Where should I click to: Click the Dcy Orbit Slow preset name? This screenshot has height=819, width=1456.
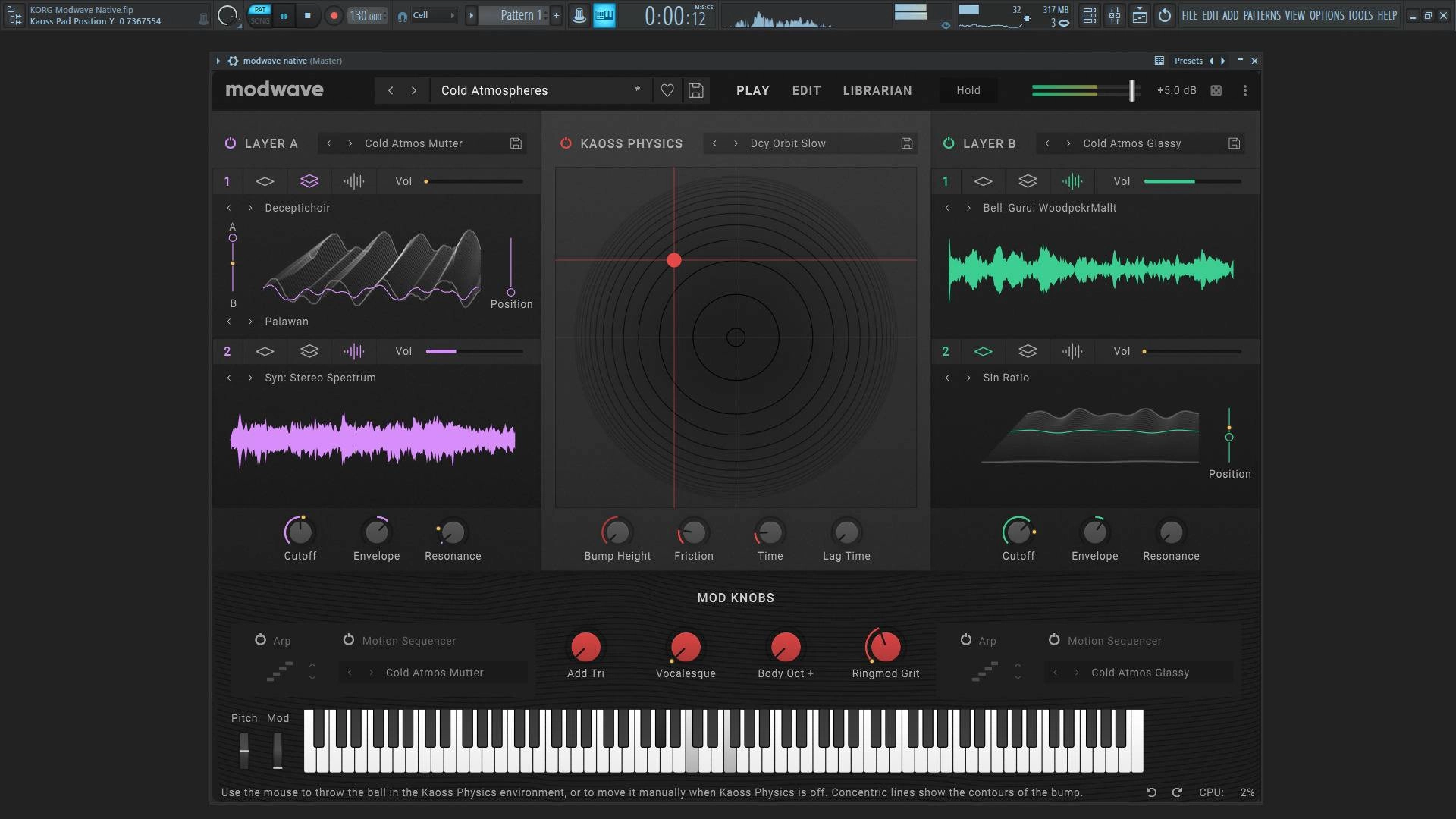tap(788, 143)
